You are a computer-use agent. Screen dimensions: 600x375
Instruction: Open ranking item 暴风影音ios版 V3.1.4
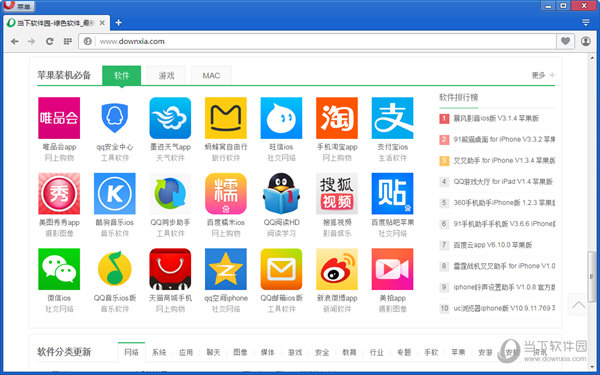[x=496, y=118]
